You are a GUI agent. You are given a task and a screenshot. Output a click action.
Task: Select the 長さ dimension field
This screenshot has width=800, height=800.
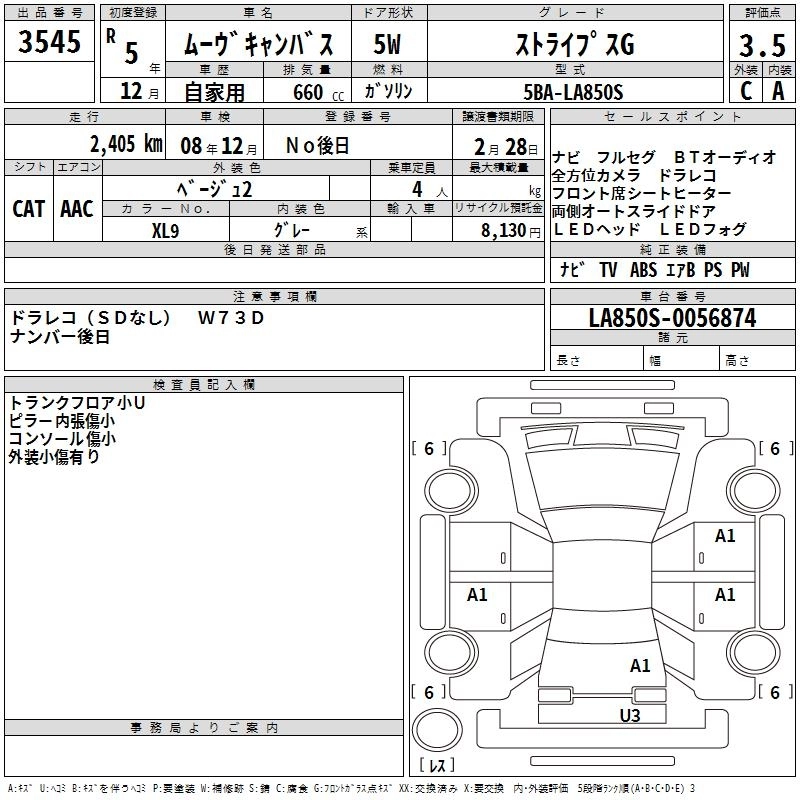pos(597,358)
